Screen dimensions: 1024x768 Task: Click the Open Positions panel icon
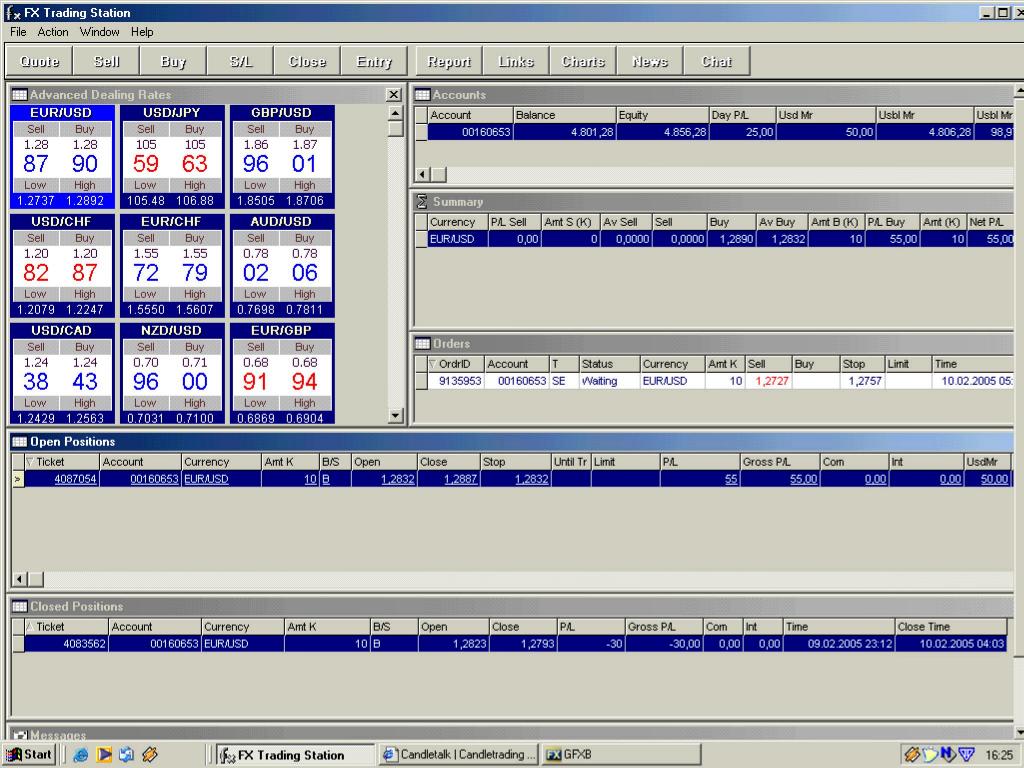click(x=19, y=442)
